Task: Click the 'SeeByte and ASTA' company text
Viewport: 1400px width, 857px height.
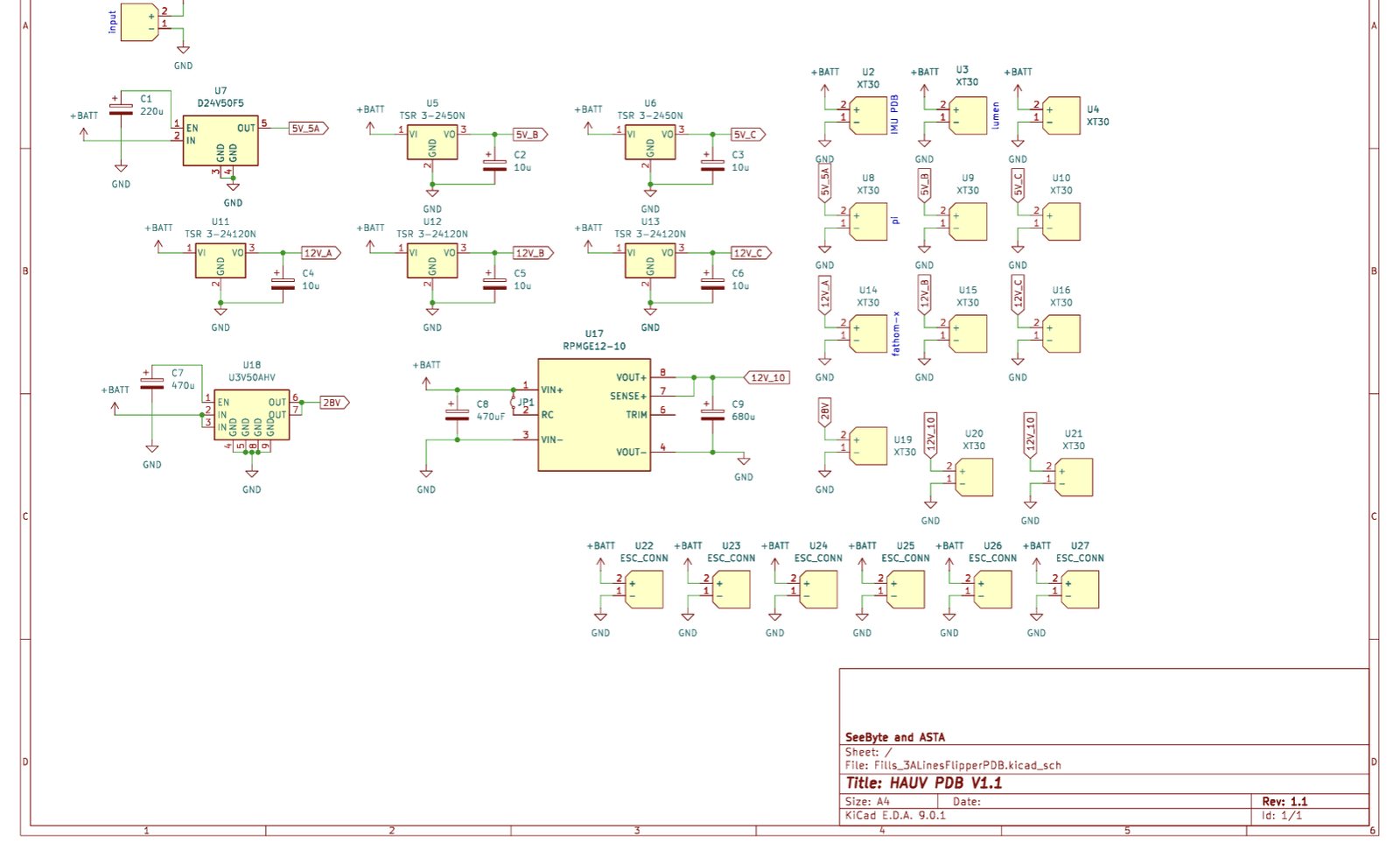Action: pyautogui.click(x=895, y=737)
